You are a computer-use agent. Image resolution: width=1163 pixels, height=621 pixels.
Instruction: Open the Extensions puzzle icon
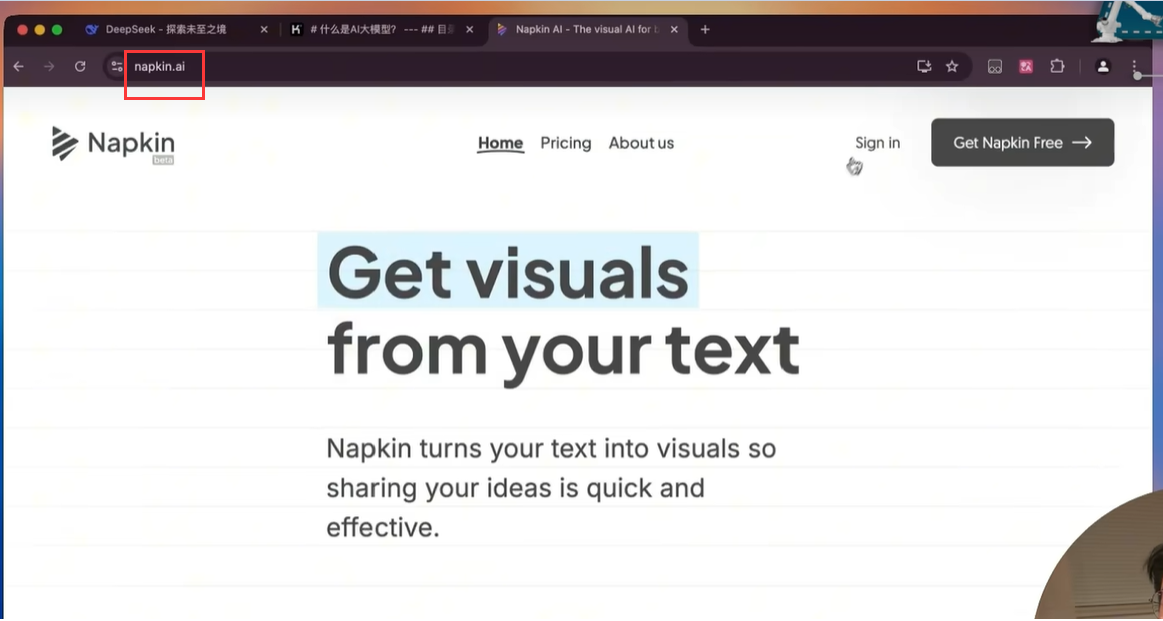coord(1057,67)
